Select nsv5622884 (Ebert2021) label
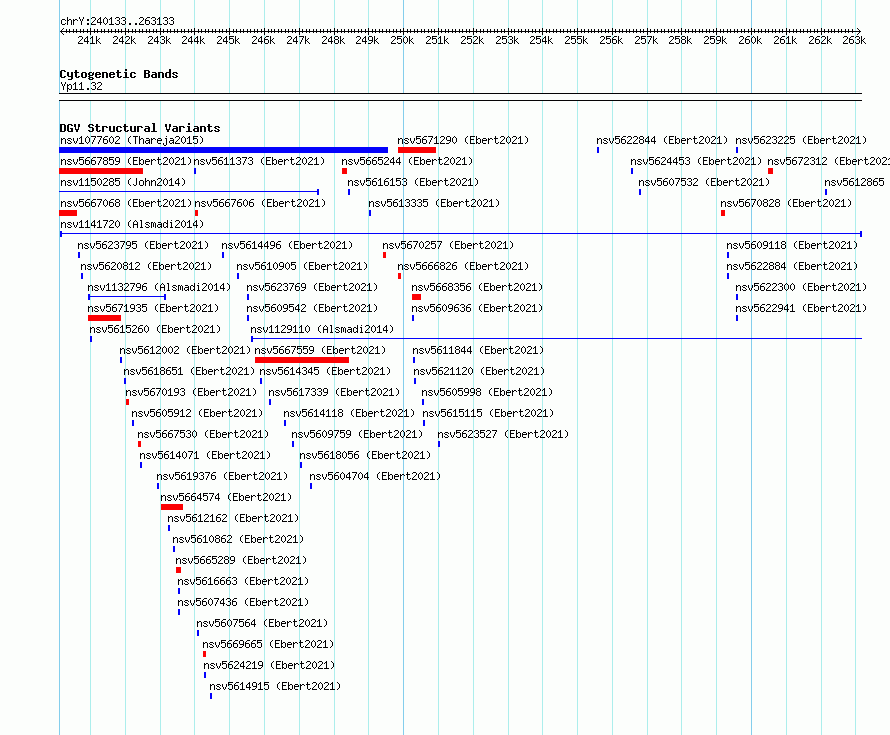 pos(792,266)
